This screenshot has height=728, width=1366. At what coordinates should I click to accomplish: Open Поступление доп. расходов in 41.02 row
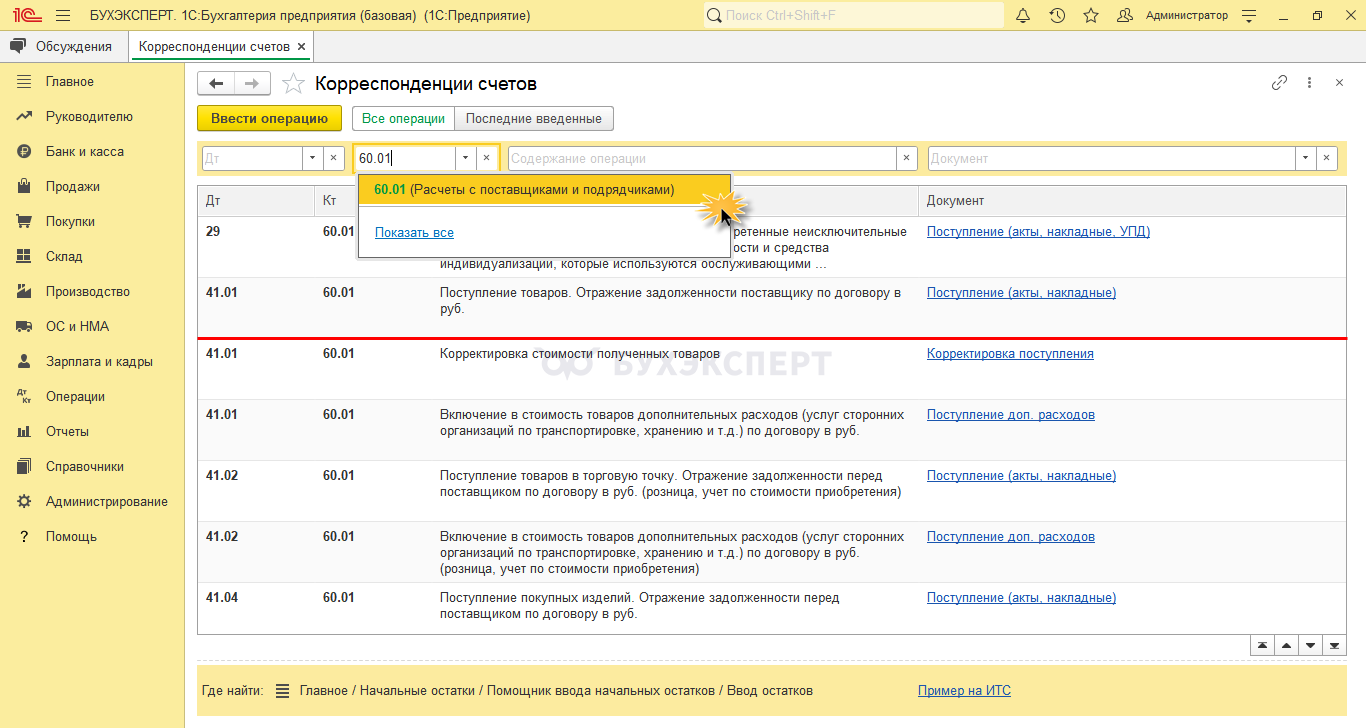click(x=1011, y=536)
